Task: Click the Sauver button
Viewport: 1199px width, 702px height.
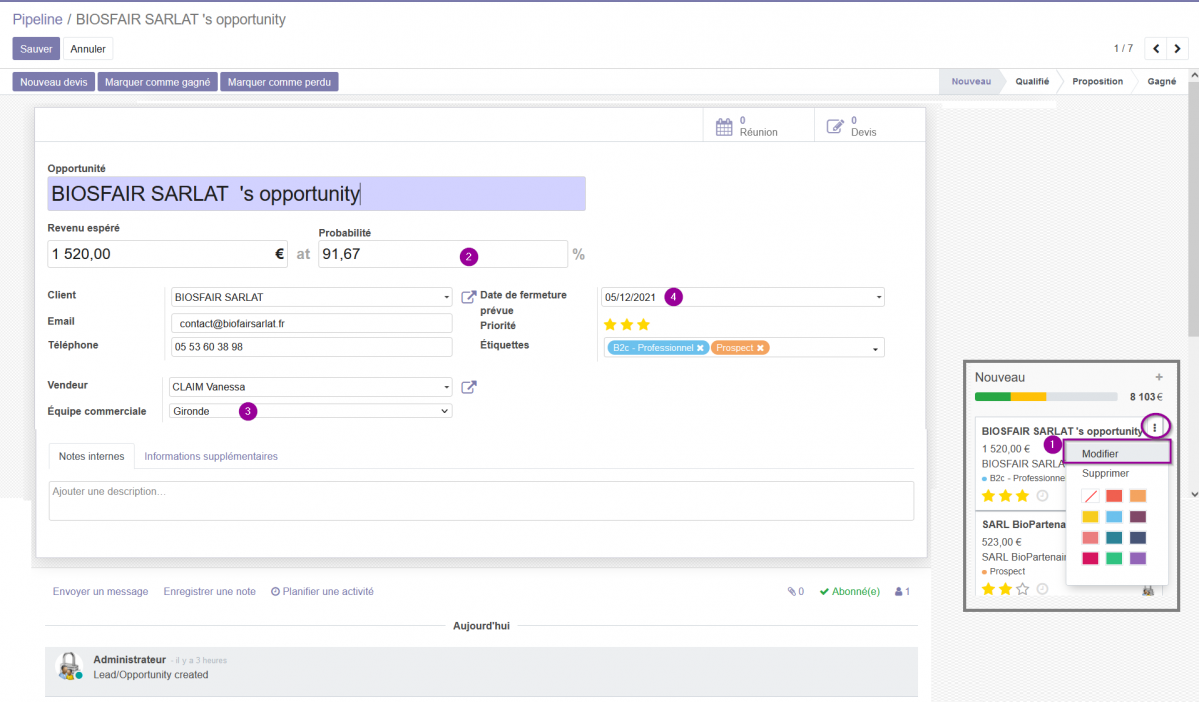Action: [x=36, y=49]
